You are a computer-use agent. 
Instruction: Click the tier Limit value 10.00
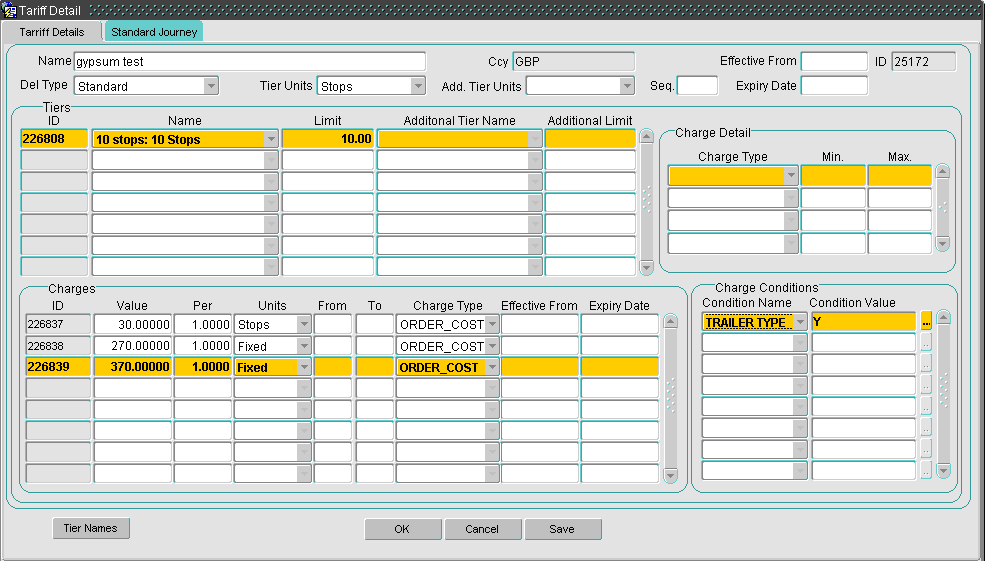328,139
